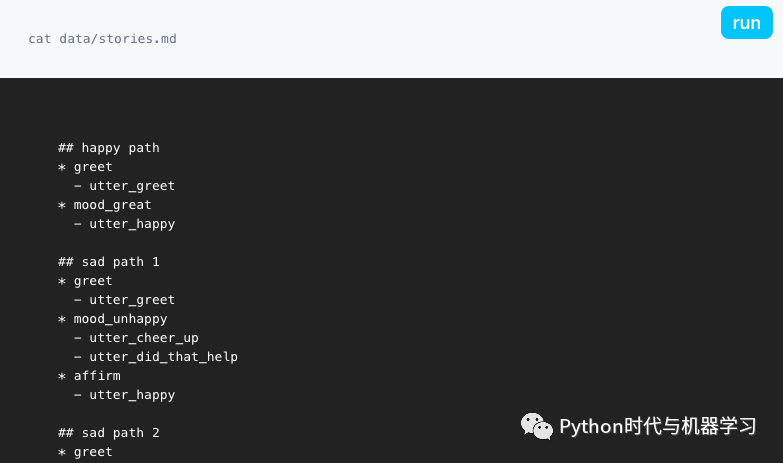Screen dimensions: 783x463
Task: Select the '## sad path 2' heading
Action: click(x=108, y=433)
